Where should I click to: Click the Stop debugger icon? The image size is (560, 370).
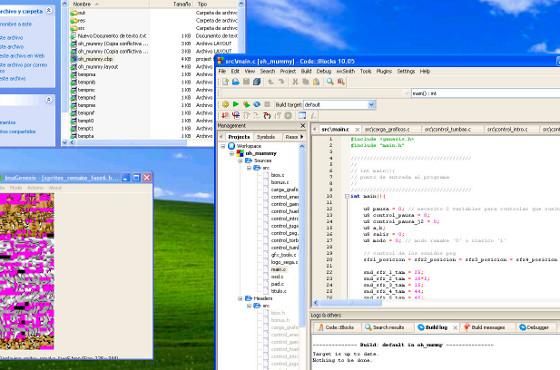tap(288, 115)
